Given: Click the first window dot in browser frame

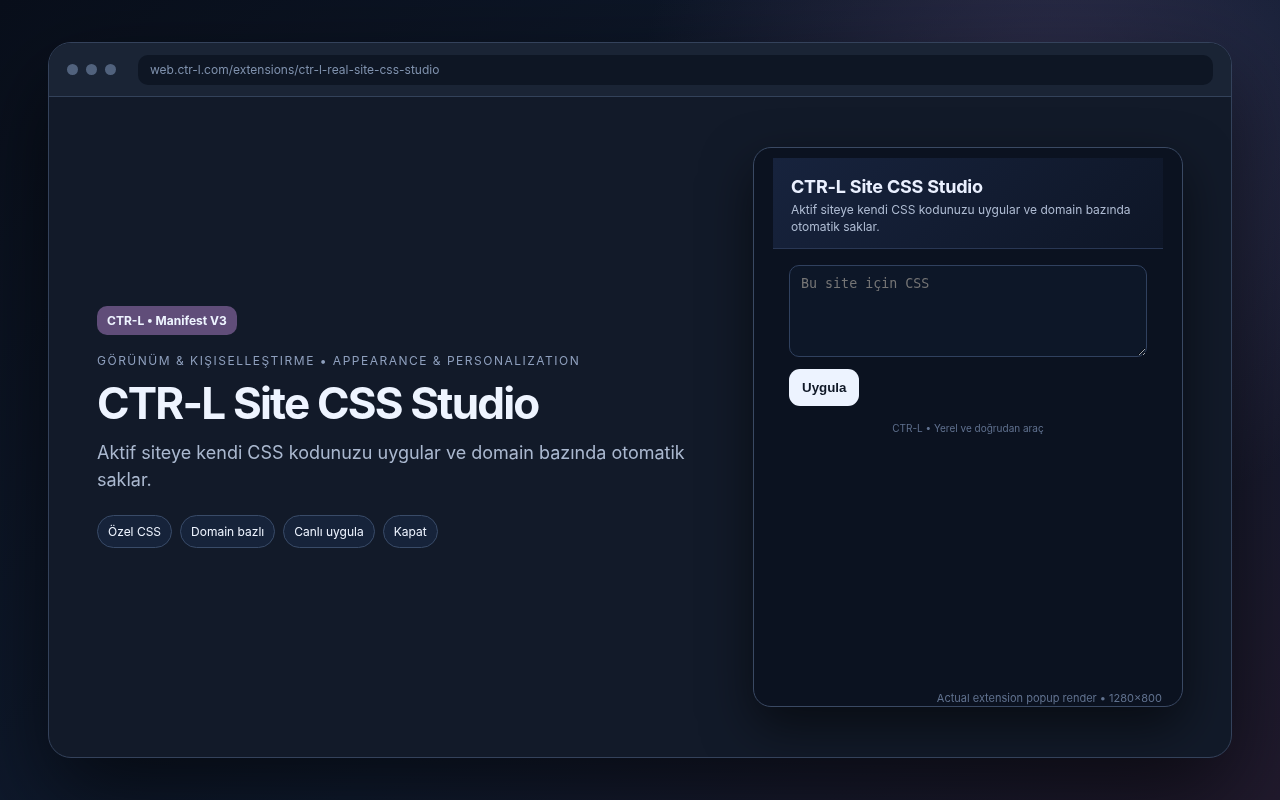Looking at the screenshot, I should click(72, 70).
